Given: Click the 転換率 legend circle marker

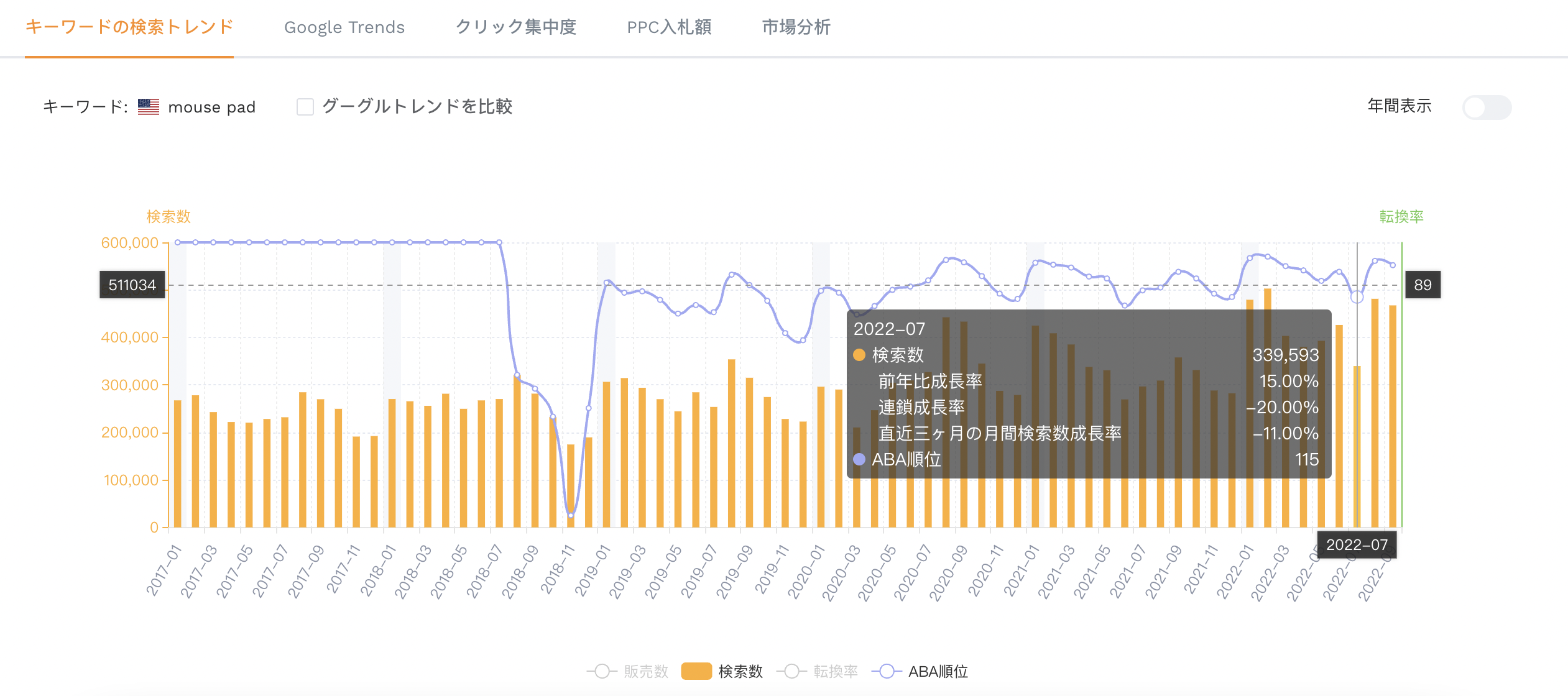Looking at the screenshot, I should (x=791, y=671).
